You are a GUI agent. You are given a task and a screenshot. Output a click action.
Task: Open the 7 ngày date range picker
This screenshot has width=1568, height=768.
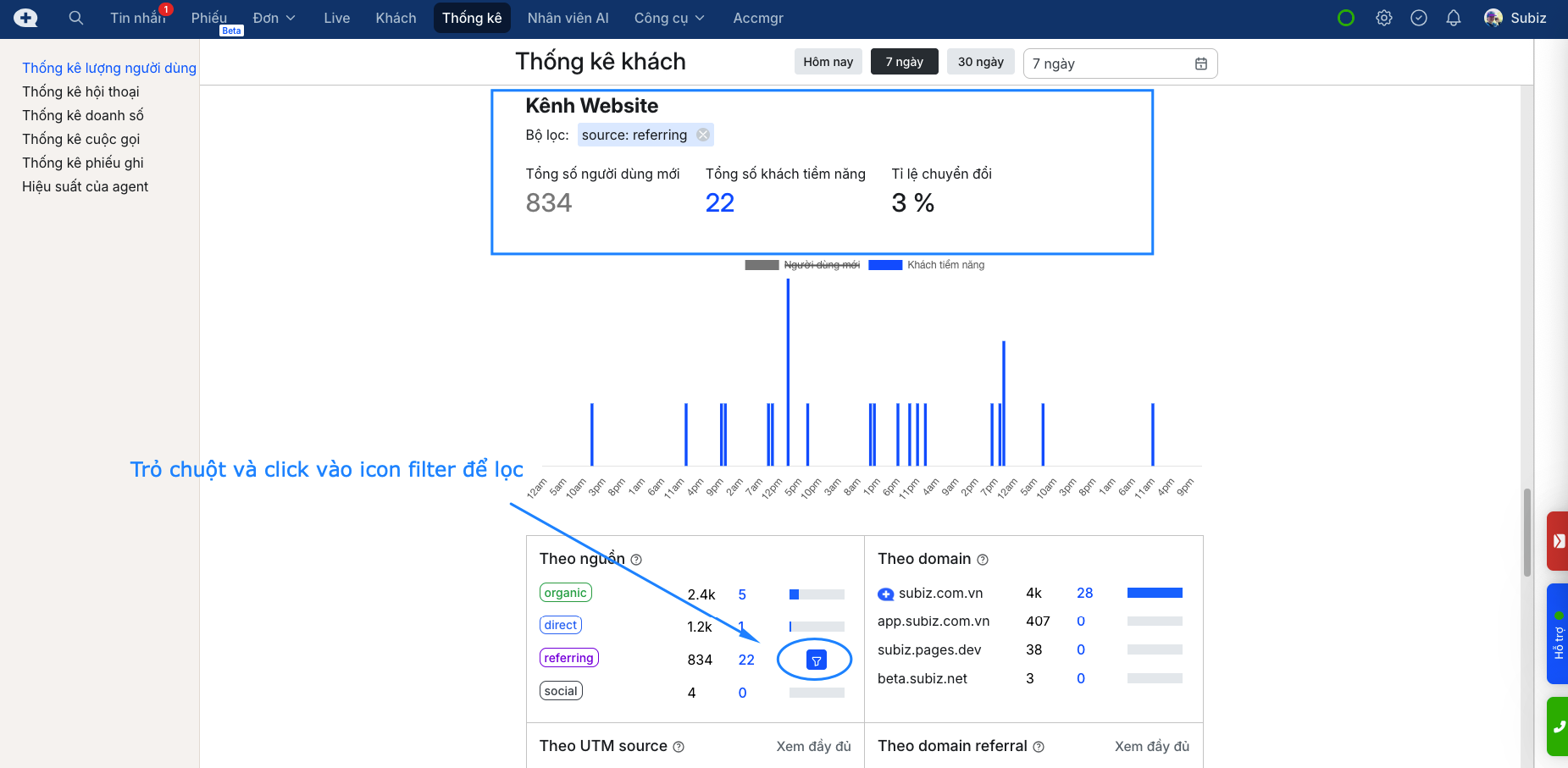[x=1119, y=64]
